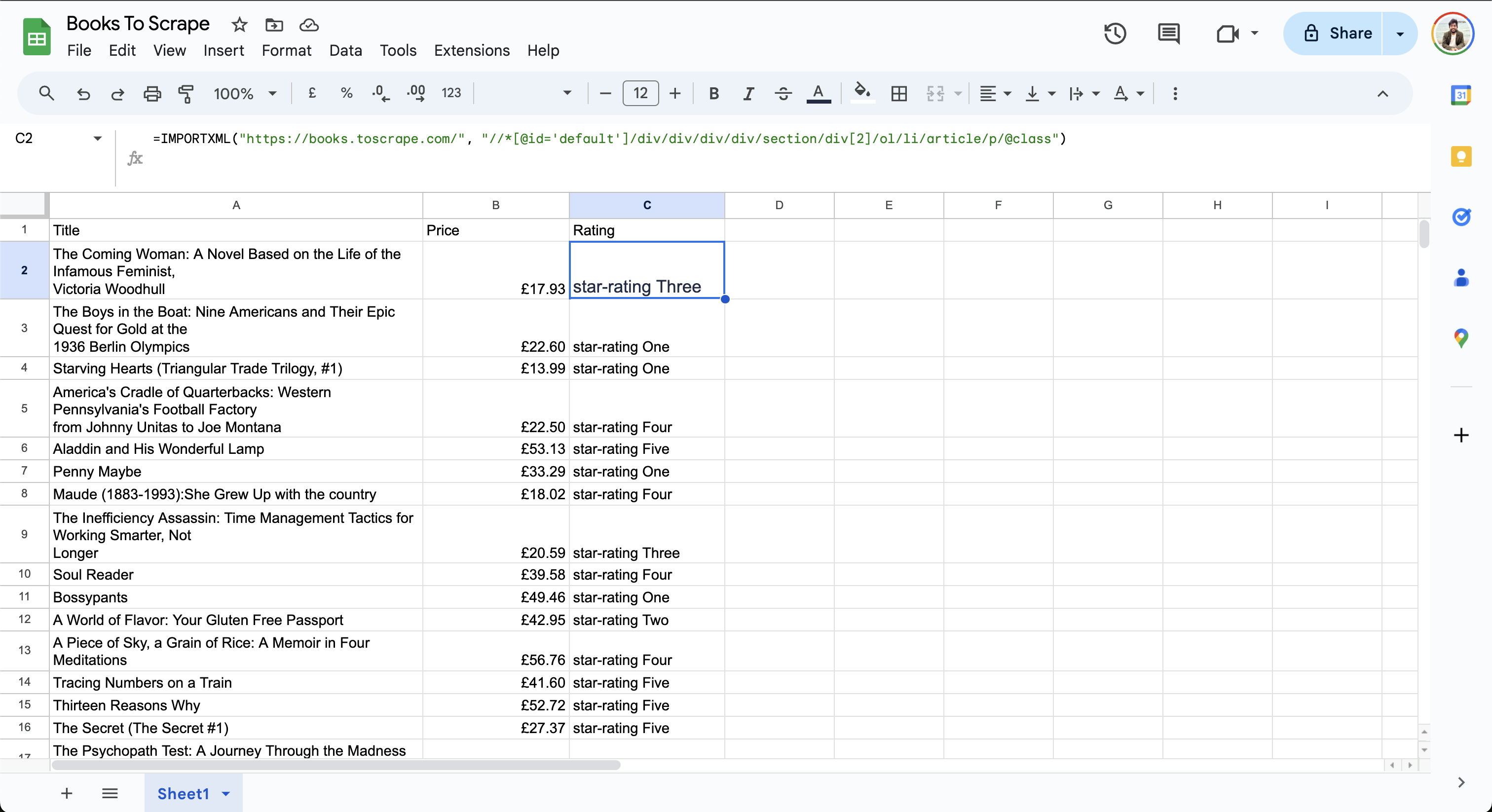Screen dimensions: 1492x812
Task: Open version history clock icon
Action: [1115, 34]
